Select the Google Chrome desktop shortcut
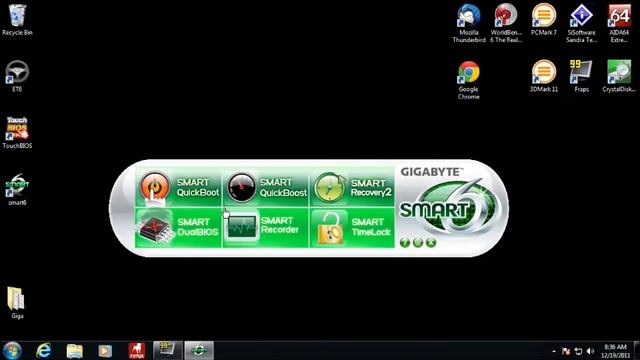This screenshot has width=640, height=360. coord(469,80)
